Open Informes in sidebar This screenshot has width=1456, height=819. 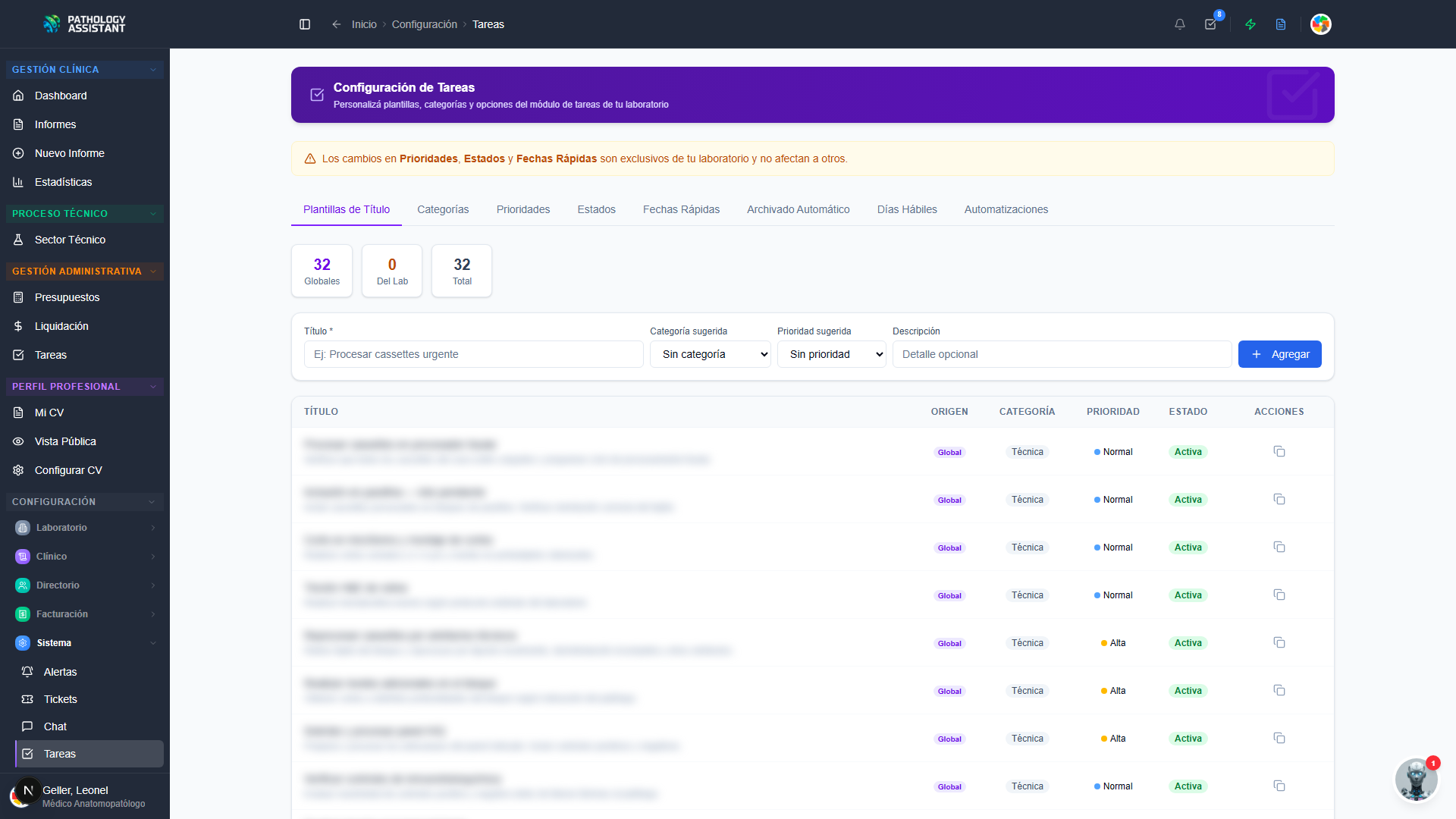[x=85, y=124]
